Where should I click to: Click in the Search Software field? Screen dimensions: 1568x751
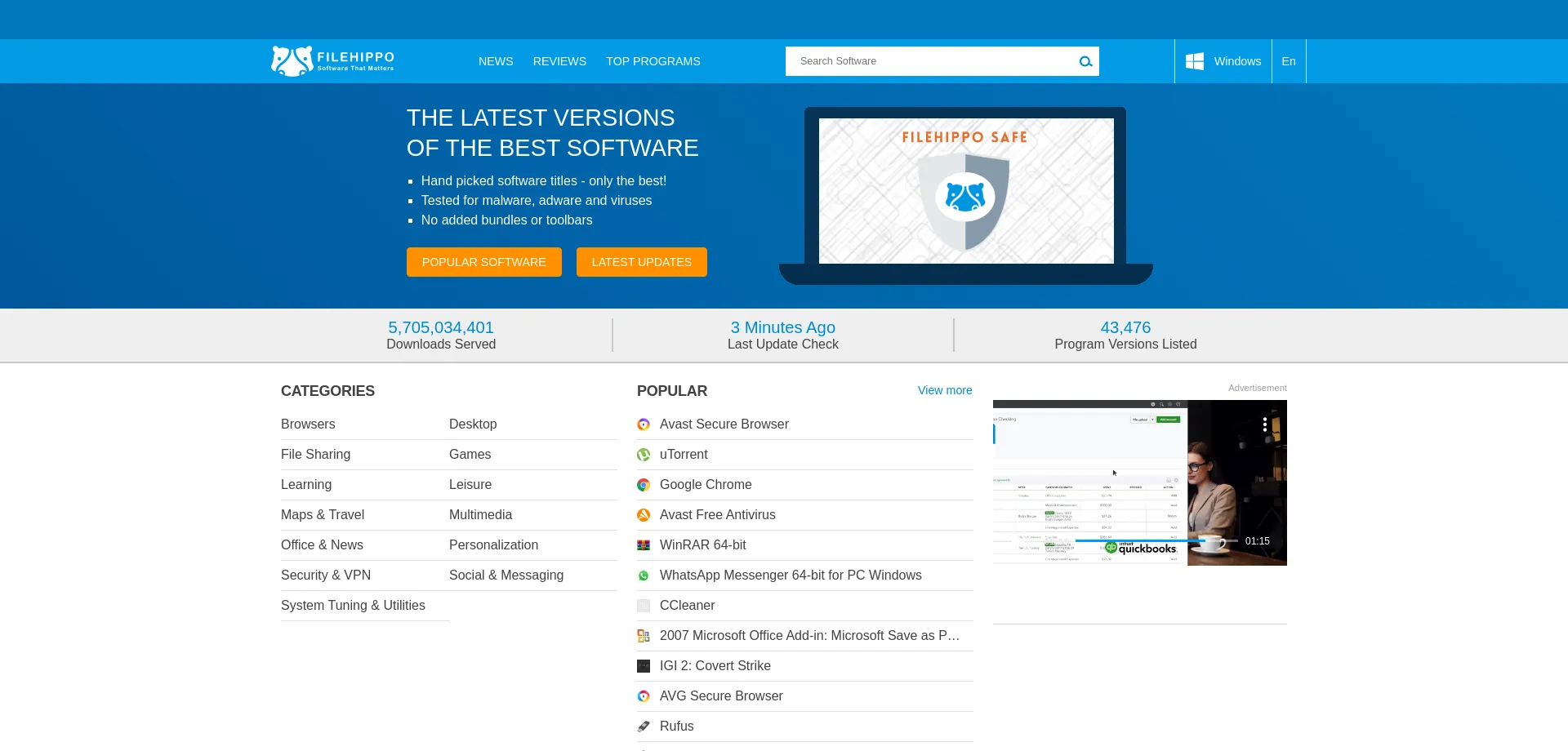pyautogui.click(x=931, y=61)
